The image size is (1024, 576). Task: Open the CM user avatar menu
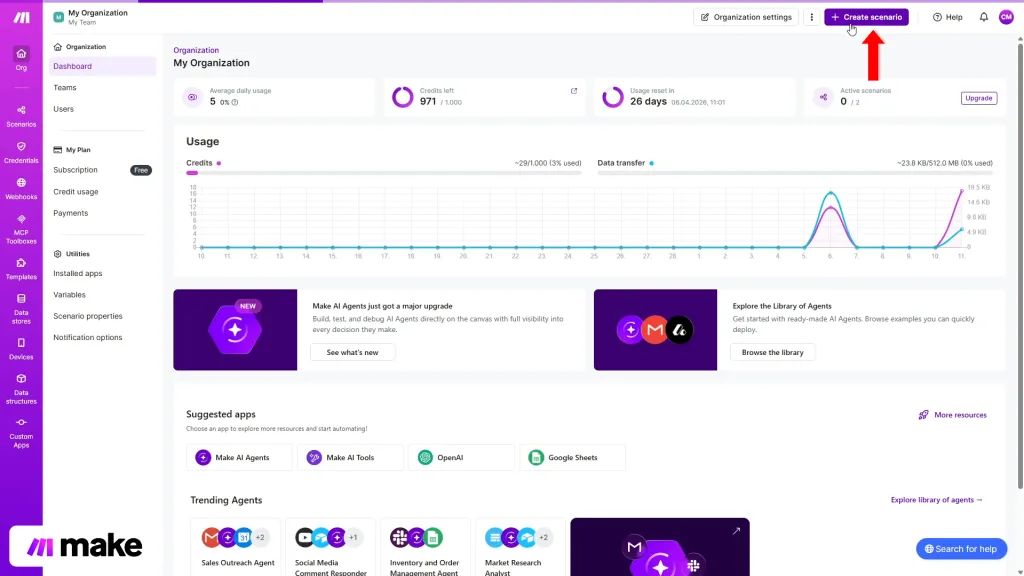1006,17
